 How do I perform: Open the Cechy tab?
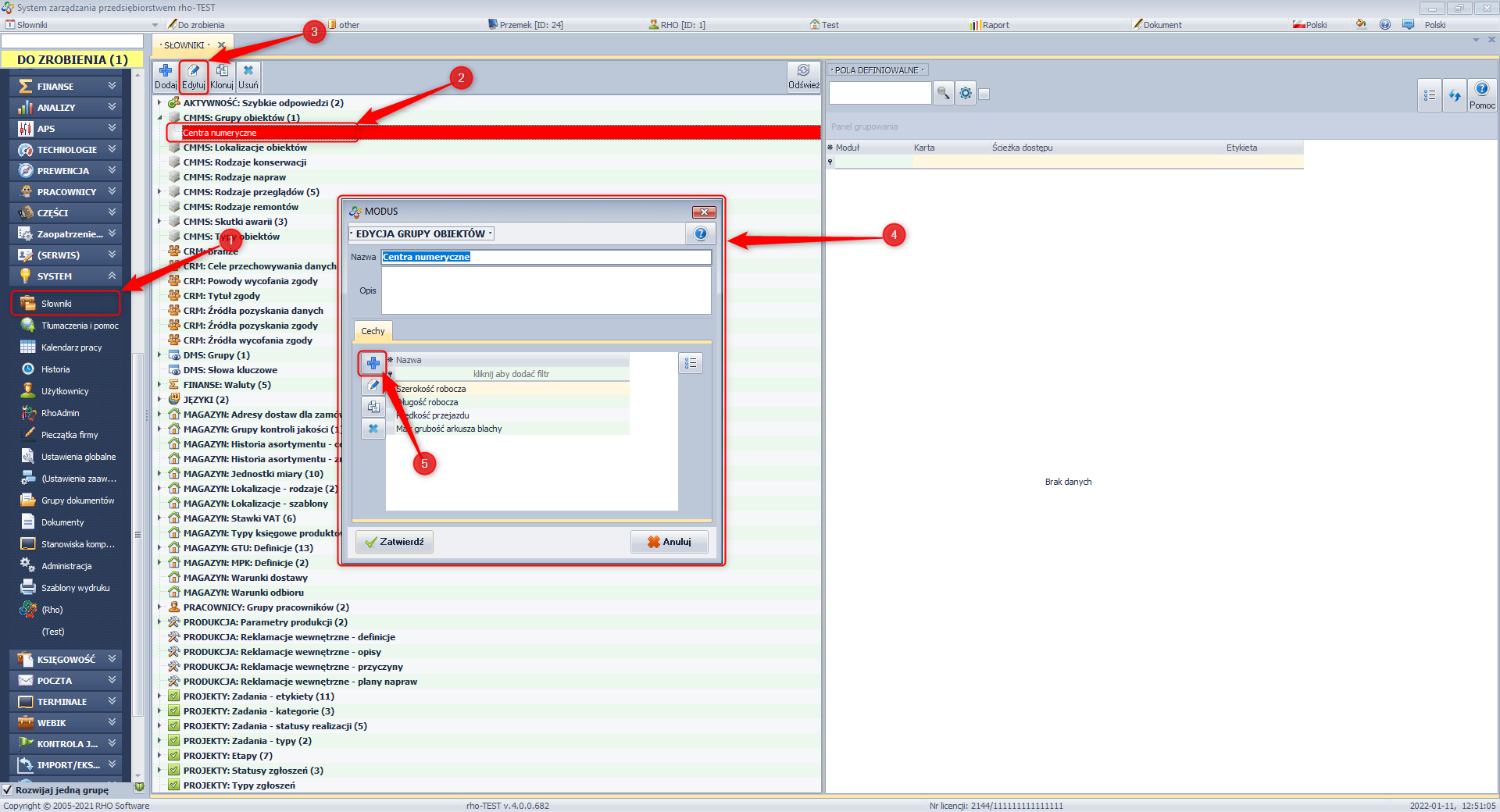tap(373, 331)
